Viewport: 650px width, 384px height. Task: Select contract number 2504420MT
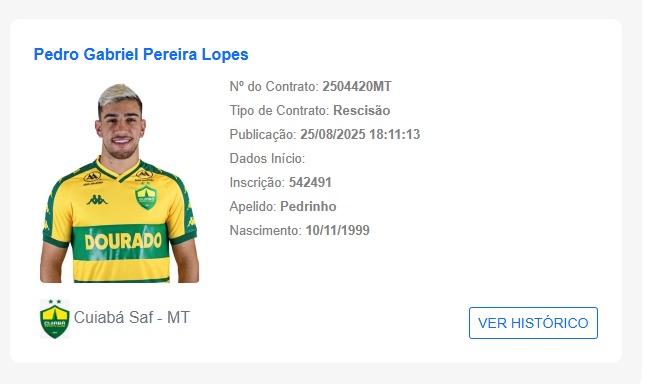357,86
